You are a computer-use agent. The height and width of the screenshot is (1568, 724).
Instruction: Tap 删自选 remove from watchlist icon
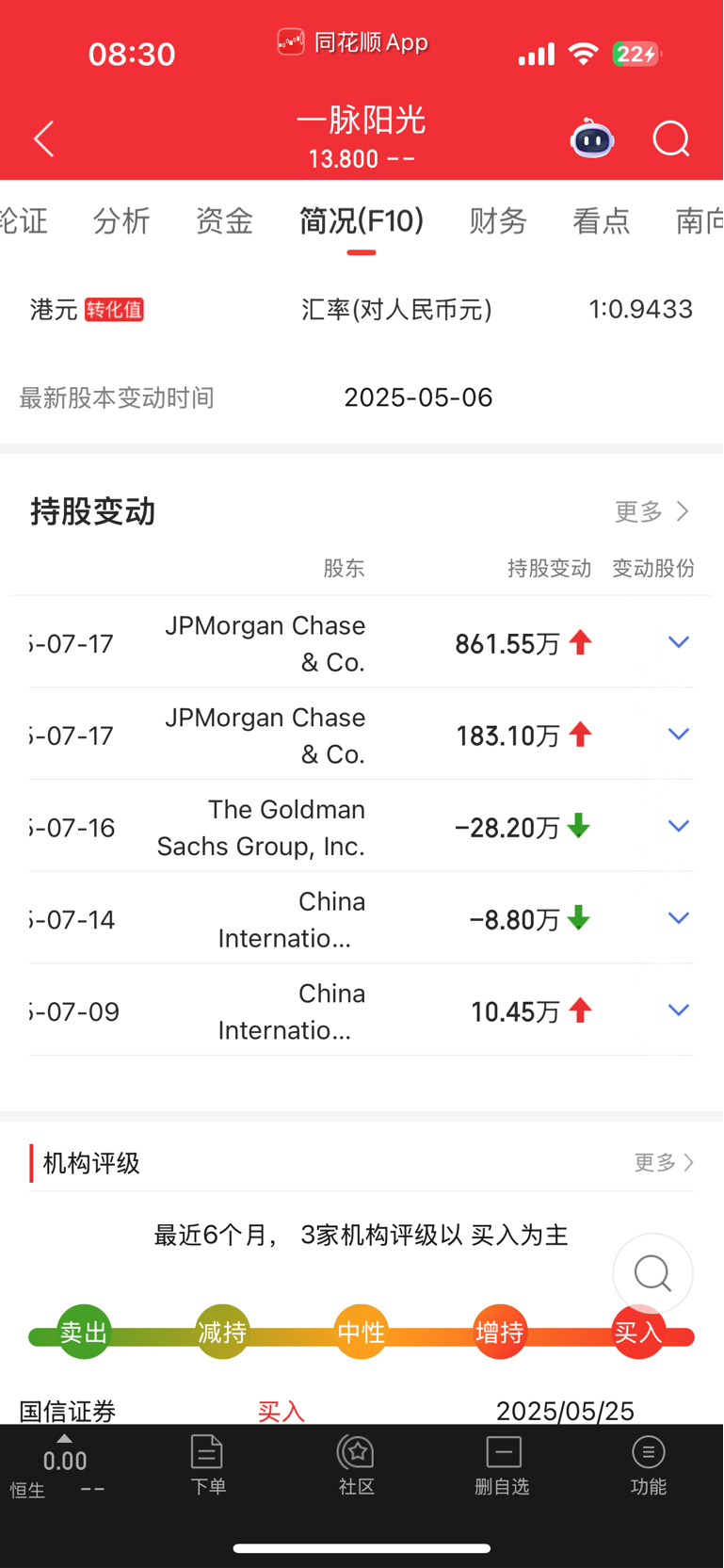click(x=503, y=1464)
